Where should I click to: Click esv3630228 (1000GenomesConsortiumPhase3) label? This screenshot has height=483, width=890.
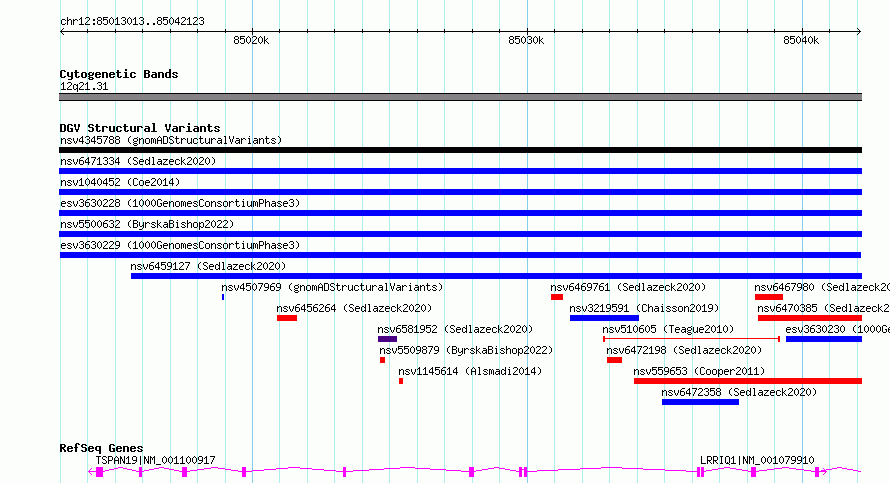pyautogui.click(x=180, y=203)
